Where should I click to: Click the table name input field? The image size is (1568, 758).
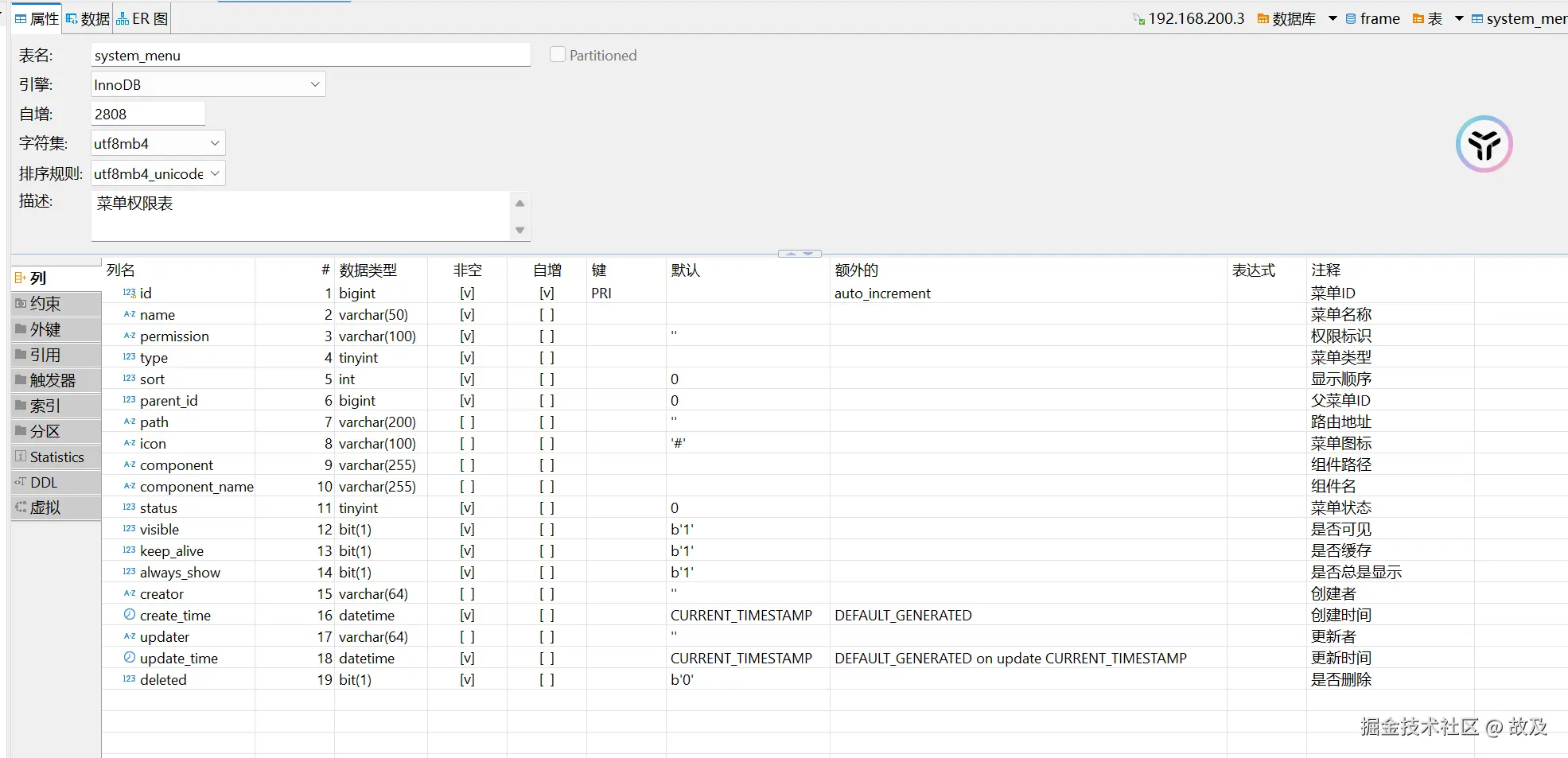click(x=310, y=55)
